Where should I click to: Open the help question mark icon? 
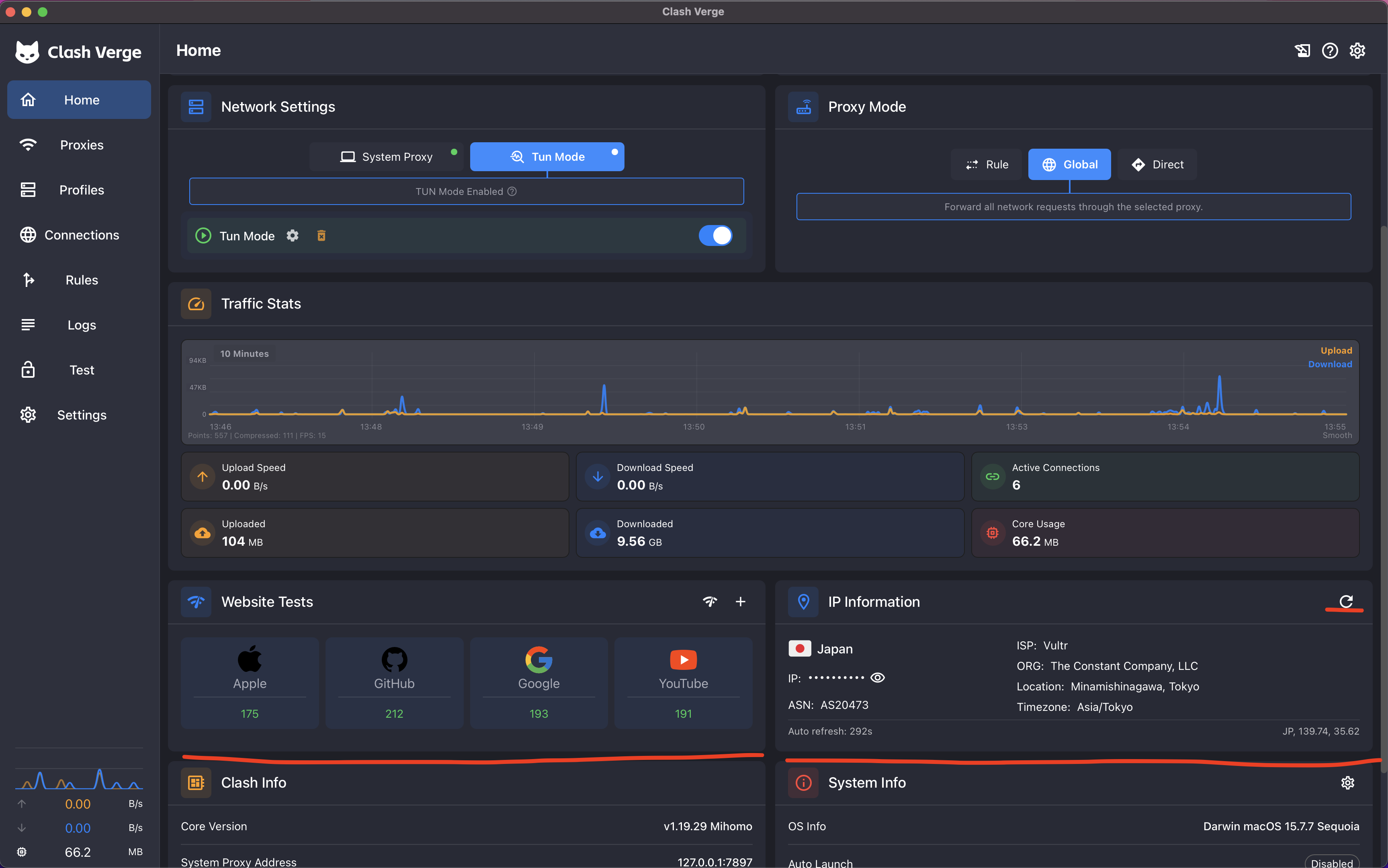click(1330, 51)
